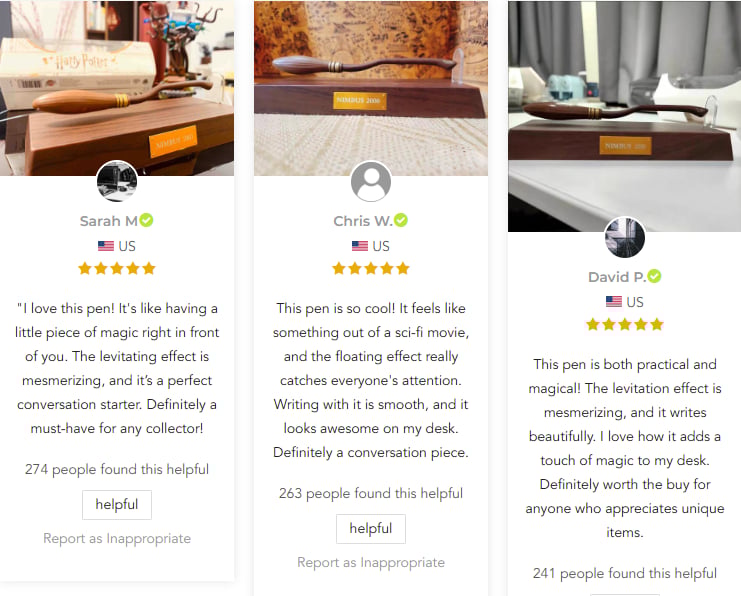The height and width of the screenshot is (596, 741).
Task: Click the US flag under Sarah M
Action: click(106, 246)
